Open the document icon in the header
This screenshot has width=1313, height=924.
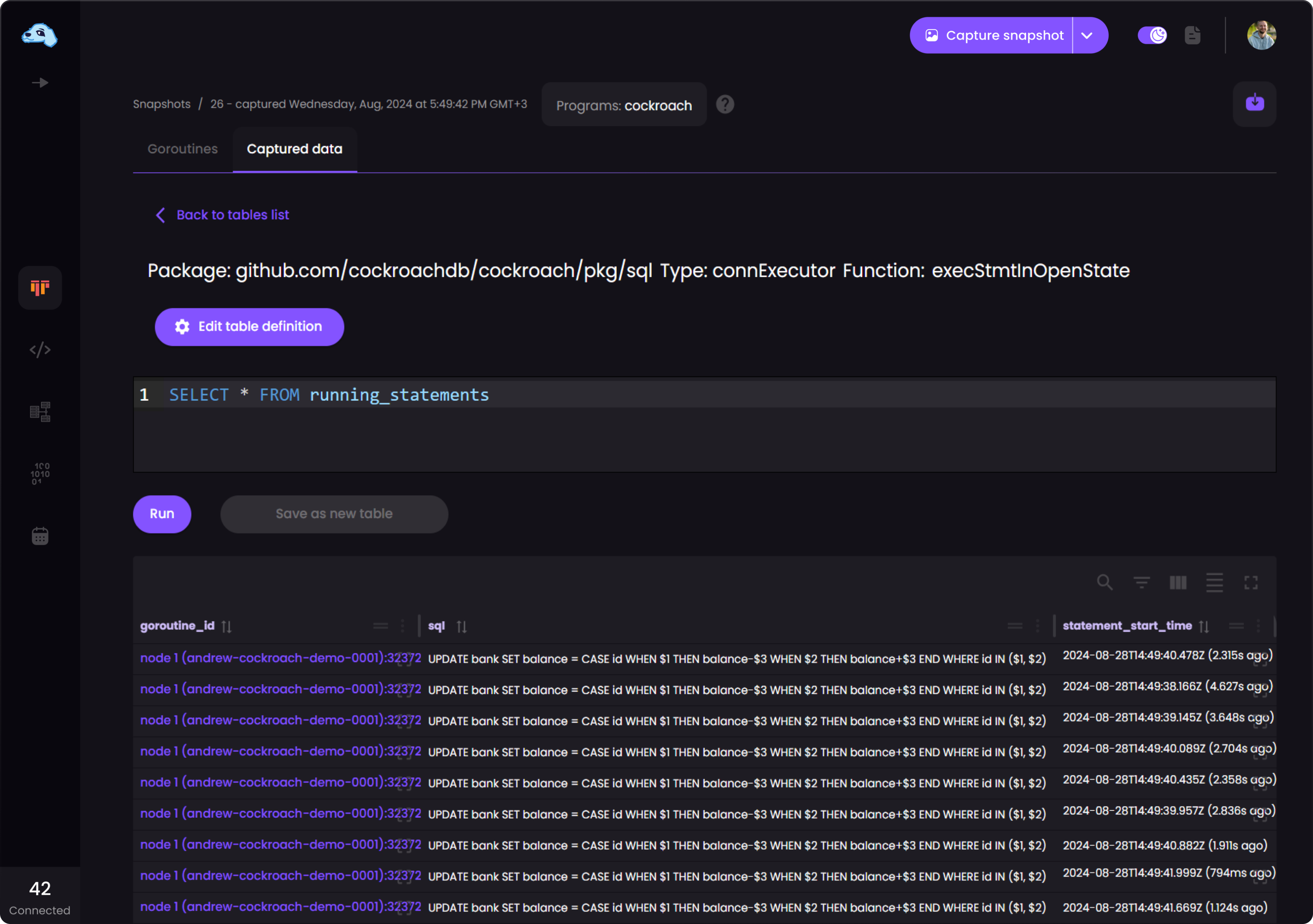tap(1193, 36)
